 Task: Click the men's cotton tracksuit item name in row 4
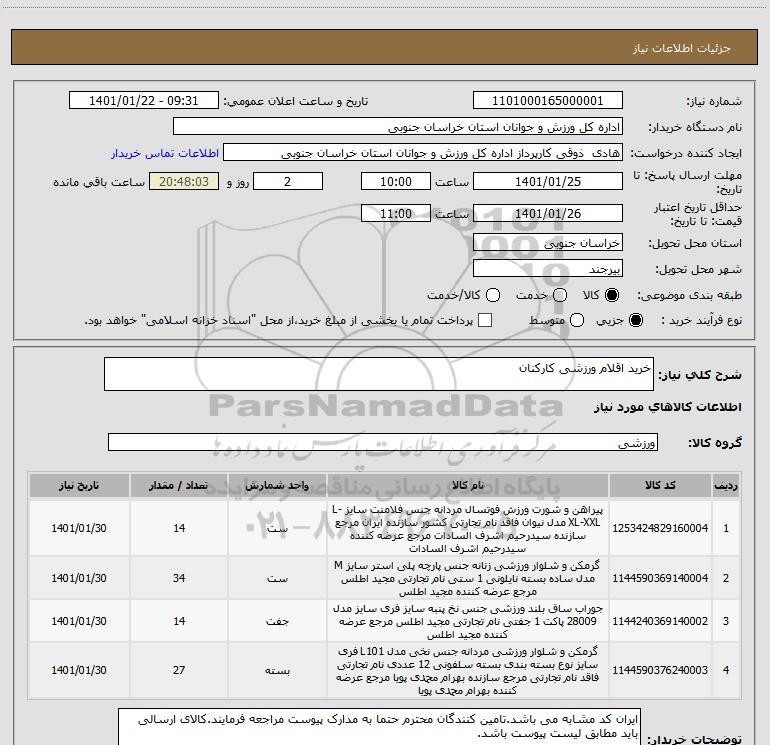468,670
